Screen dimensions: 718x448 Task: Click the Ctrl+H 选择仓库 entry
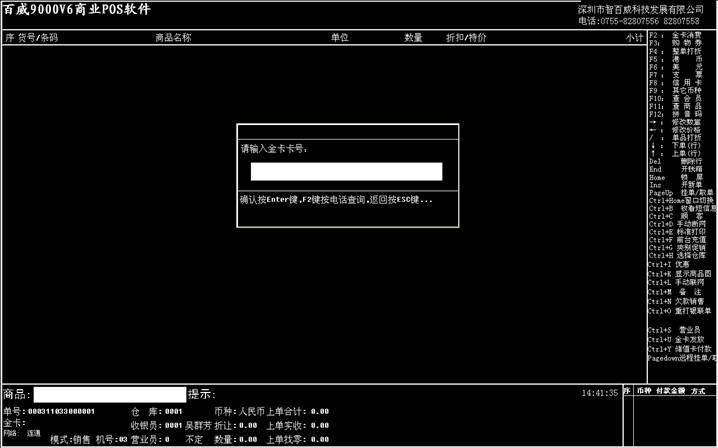(x=677, y=256)
